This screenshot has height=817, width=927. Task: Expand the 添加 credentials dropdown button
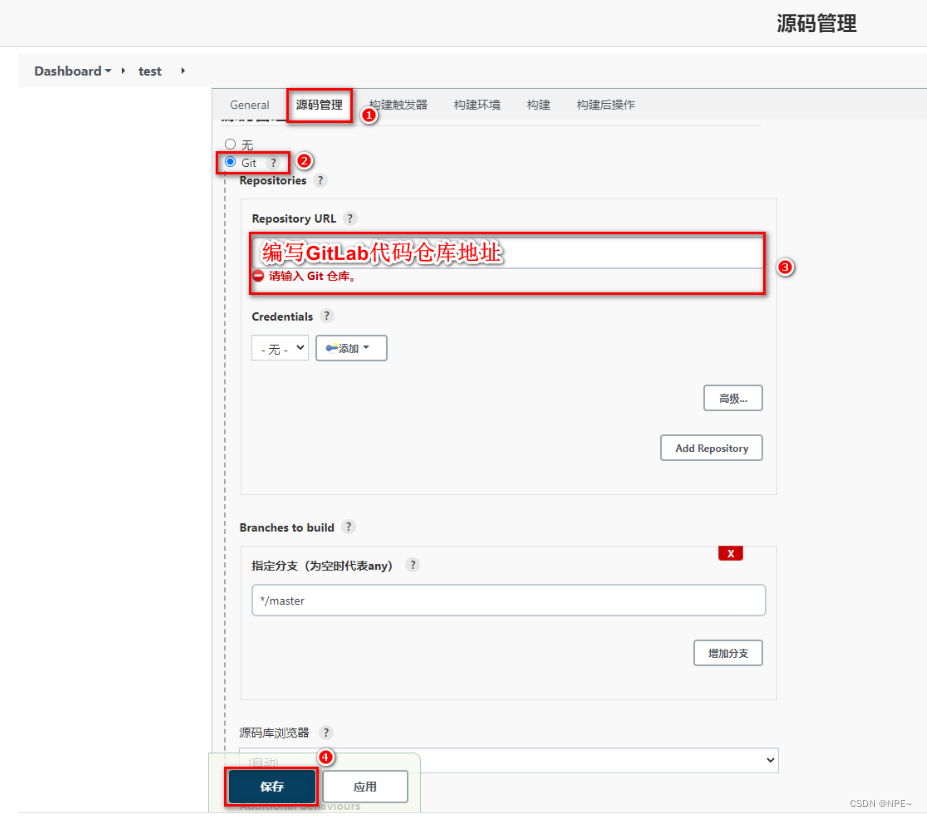pos(351,348)
